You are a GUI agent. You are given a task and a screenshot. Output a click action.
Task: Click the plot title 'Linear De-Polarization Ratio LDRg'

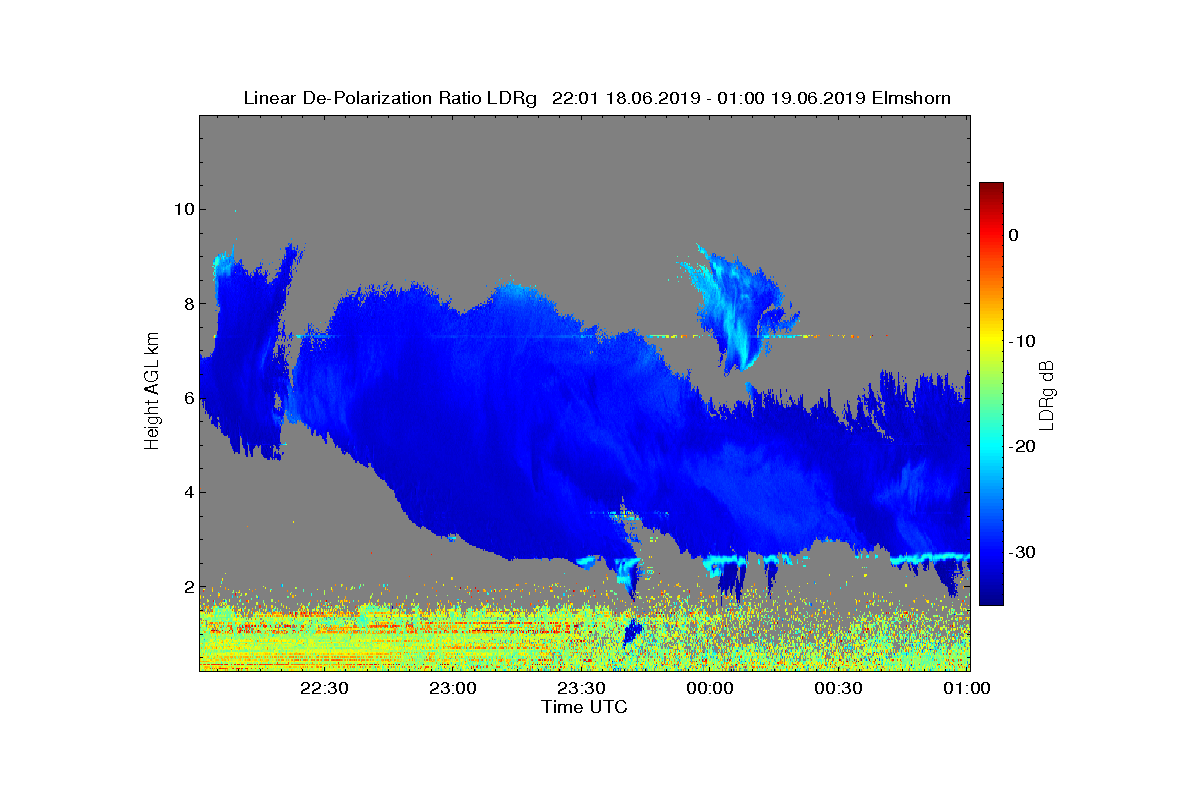pyautogui.click(x=391, y=98)
